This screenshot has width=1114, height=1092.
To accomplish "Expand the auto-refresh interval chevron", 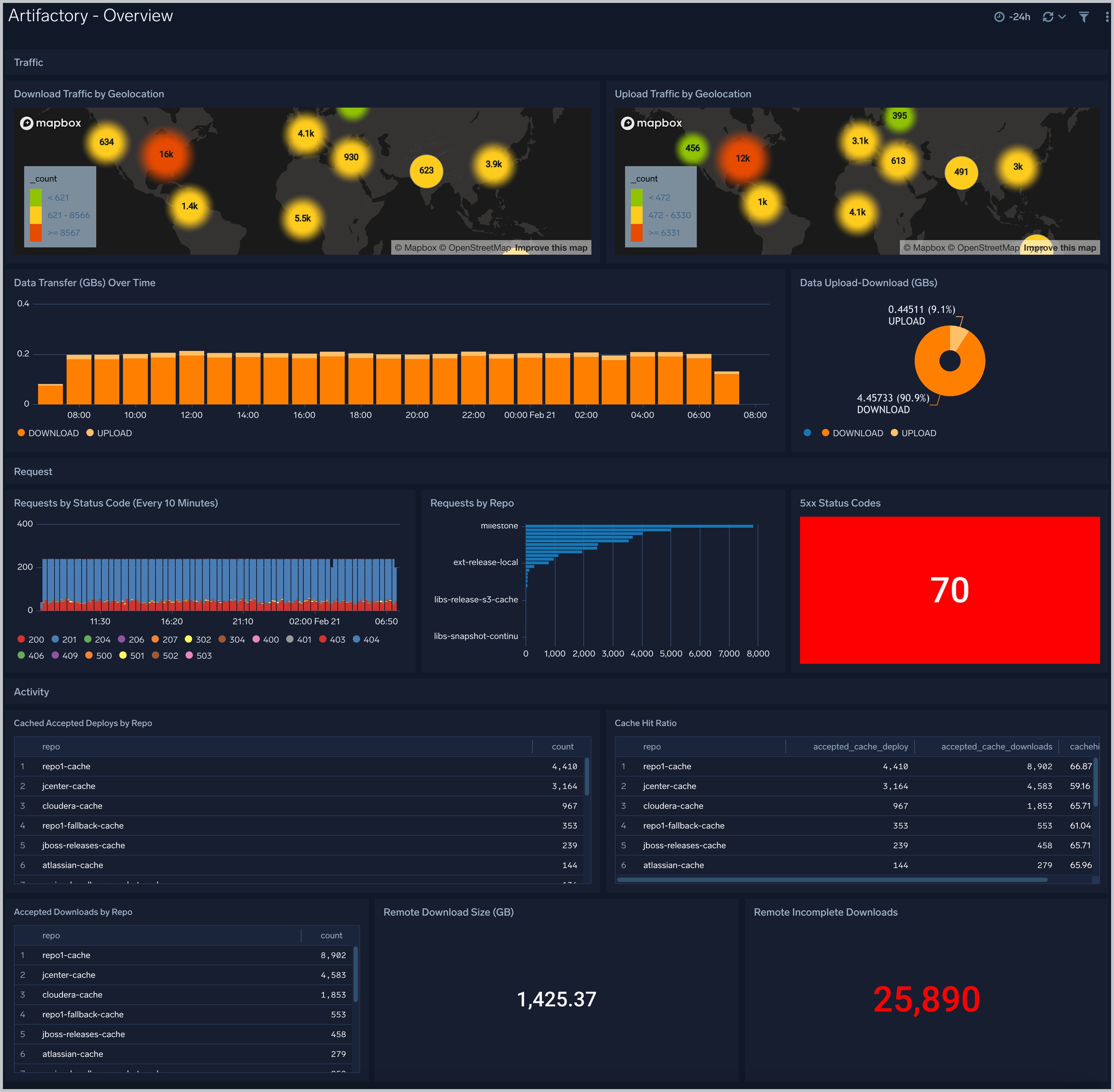I will tap(1062, 17).
